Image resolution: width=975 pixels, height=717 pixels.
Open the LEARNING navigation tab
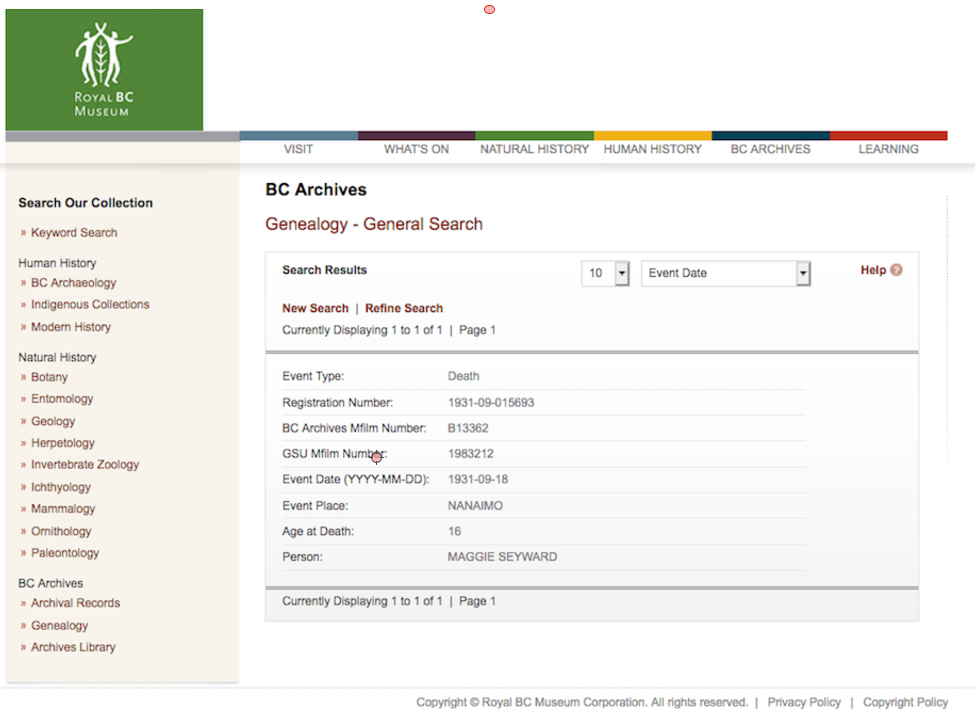click(888, 149)
